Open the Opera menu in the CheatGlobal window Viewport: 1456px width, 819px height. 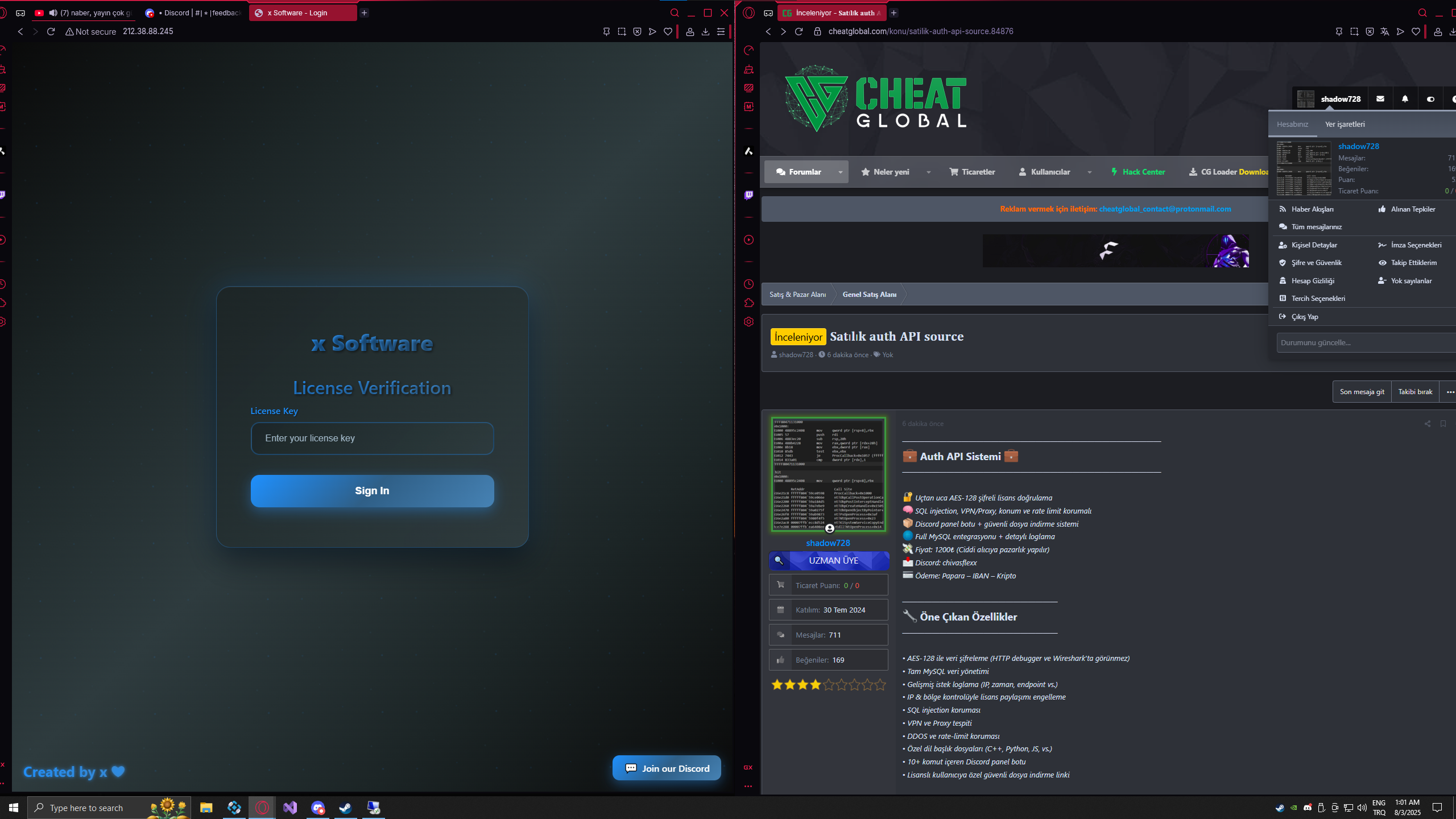[x=748, y=13]
